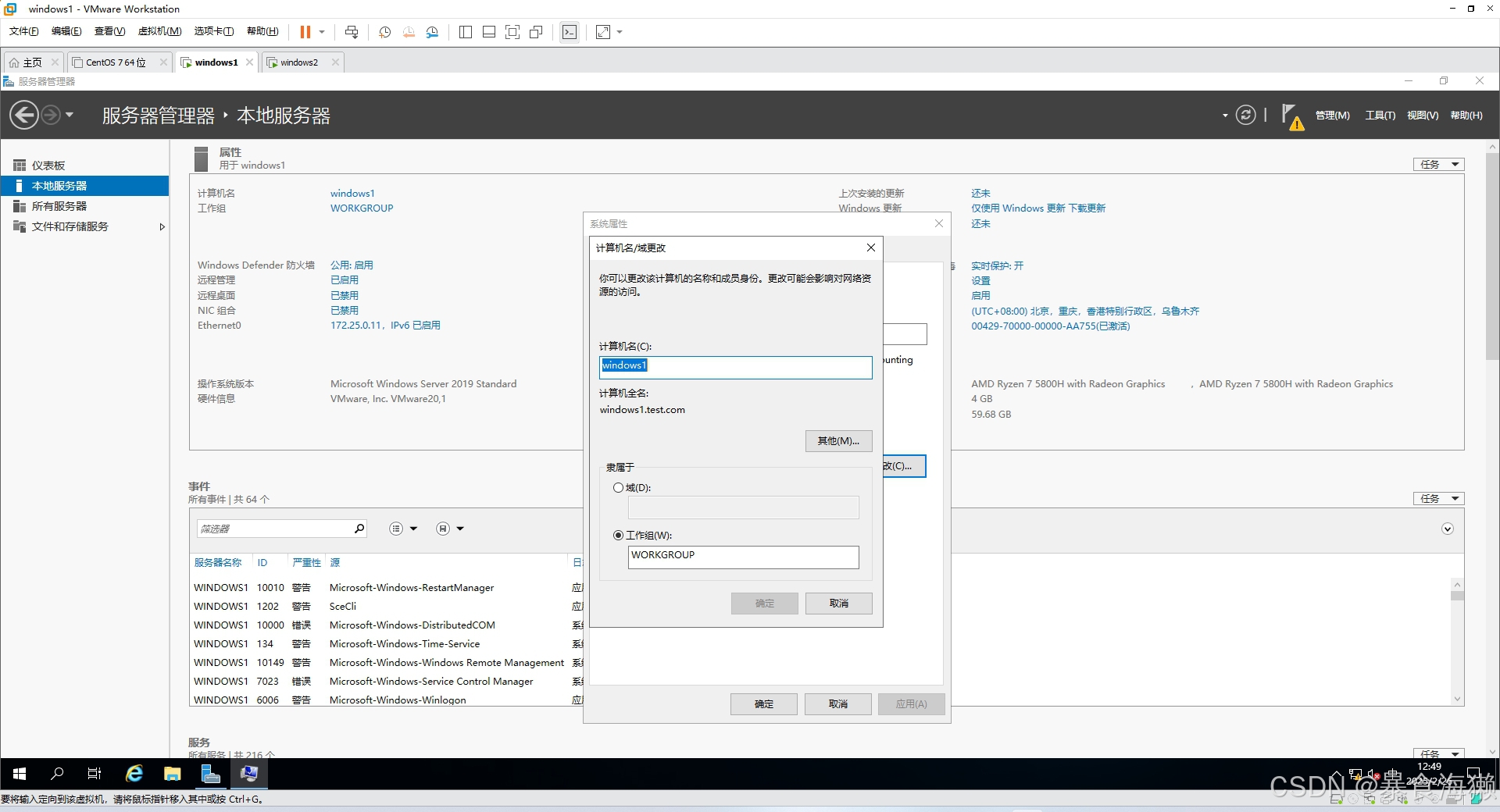Click the 计算机名(C) text field
The height and width of the screenshot is (812, 1500).
[x=735, y=368]
